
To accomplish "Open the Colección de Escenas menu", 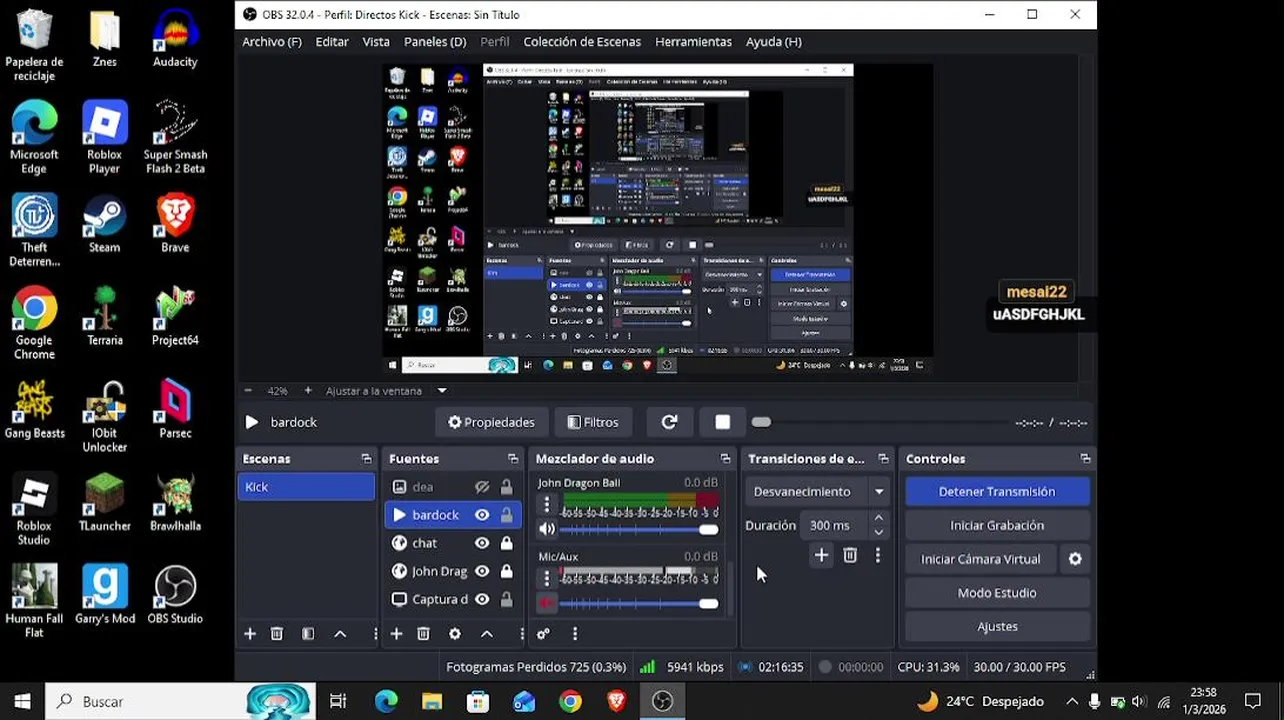I will tap(582, 42).
